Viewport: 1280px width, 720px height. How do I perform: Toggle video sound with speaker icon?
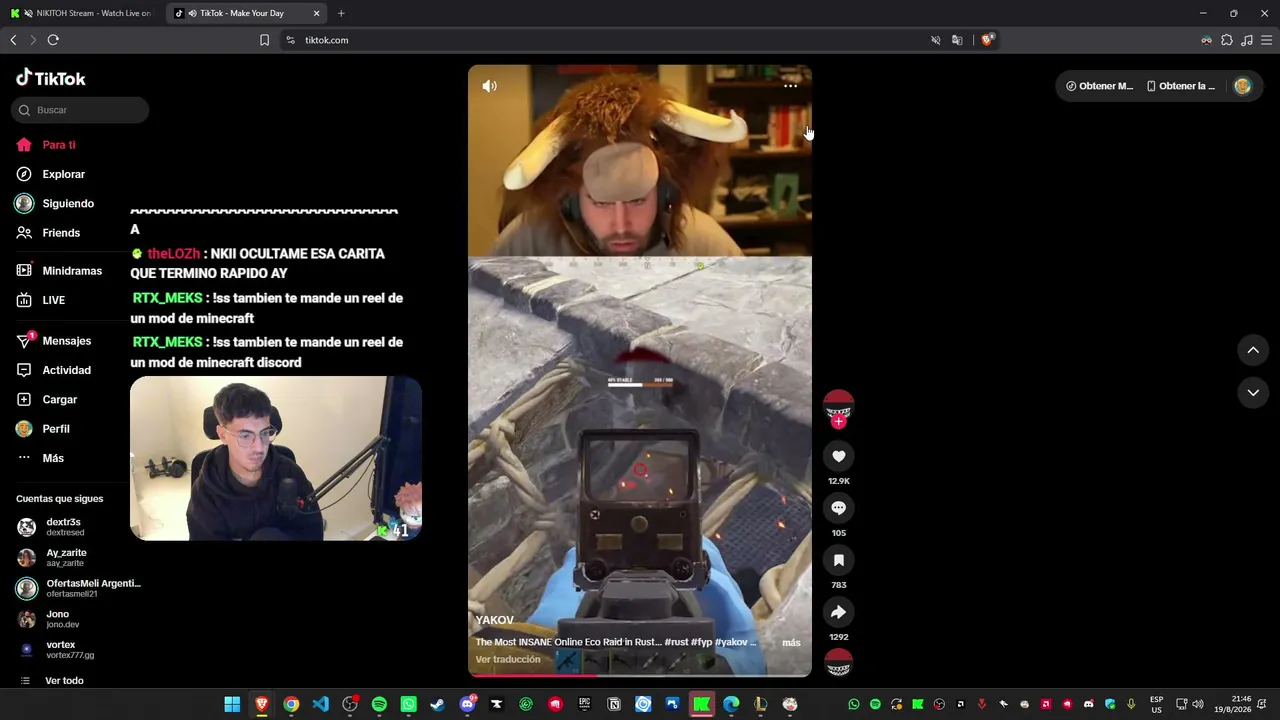(x=489, y=86)
